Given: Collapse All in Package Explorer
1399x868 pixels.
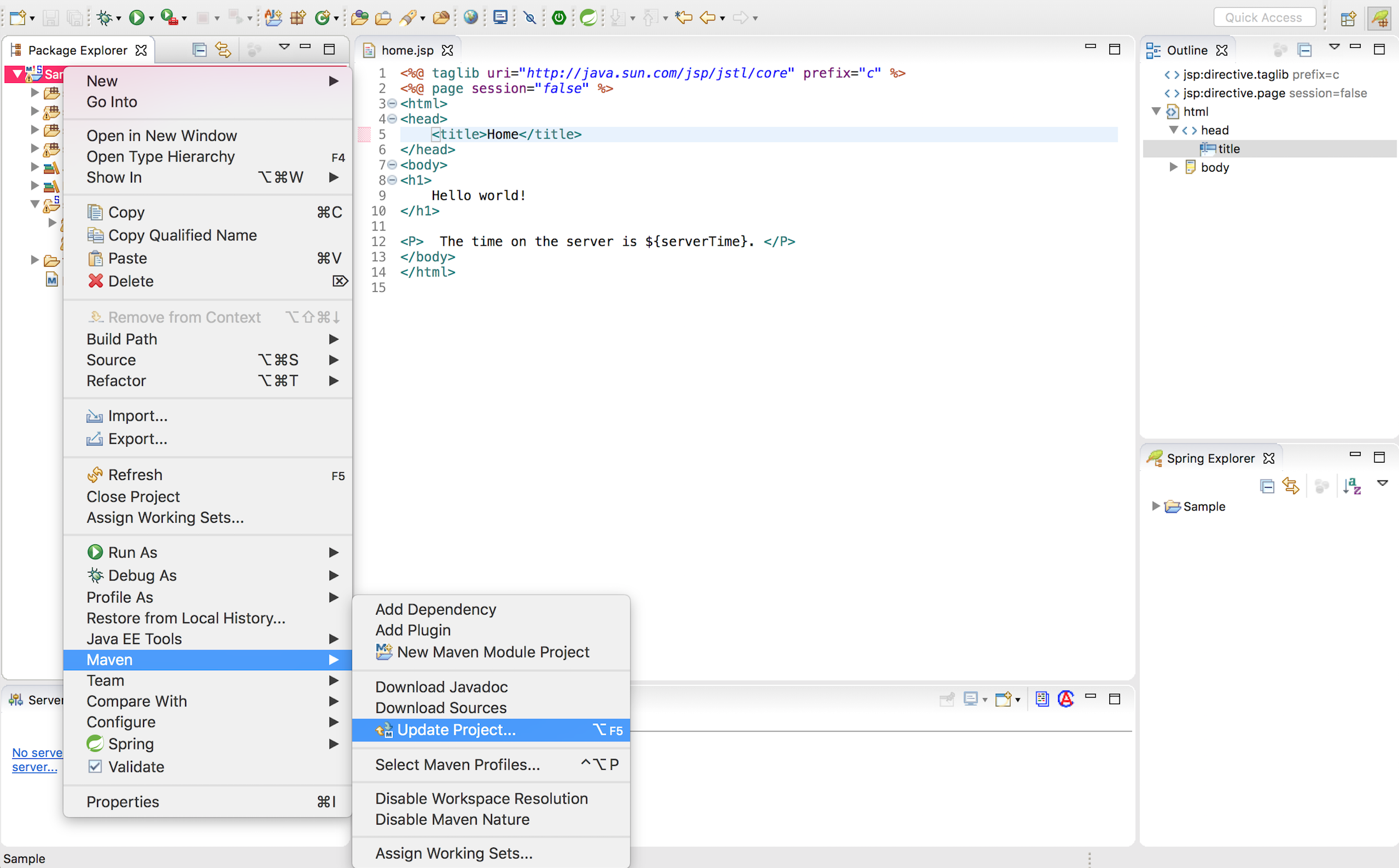Looking at the screenshot, I should click(199, 50).
